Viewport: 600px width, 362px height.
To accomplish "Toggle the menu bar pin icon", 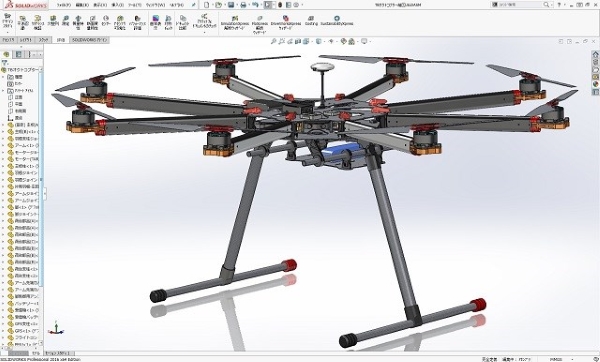I will coord(194,5).
